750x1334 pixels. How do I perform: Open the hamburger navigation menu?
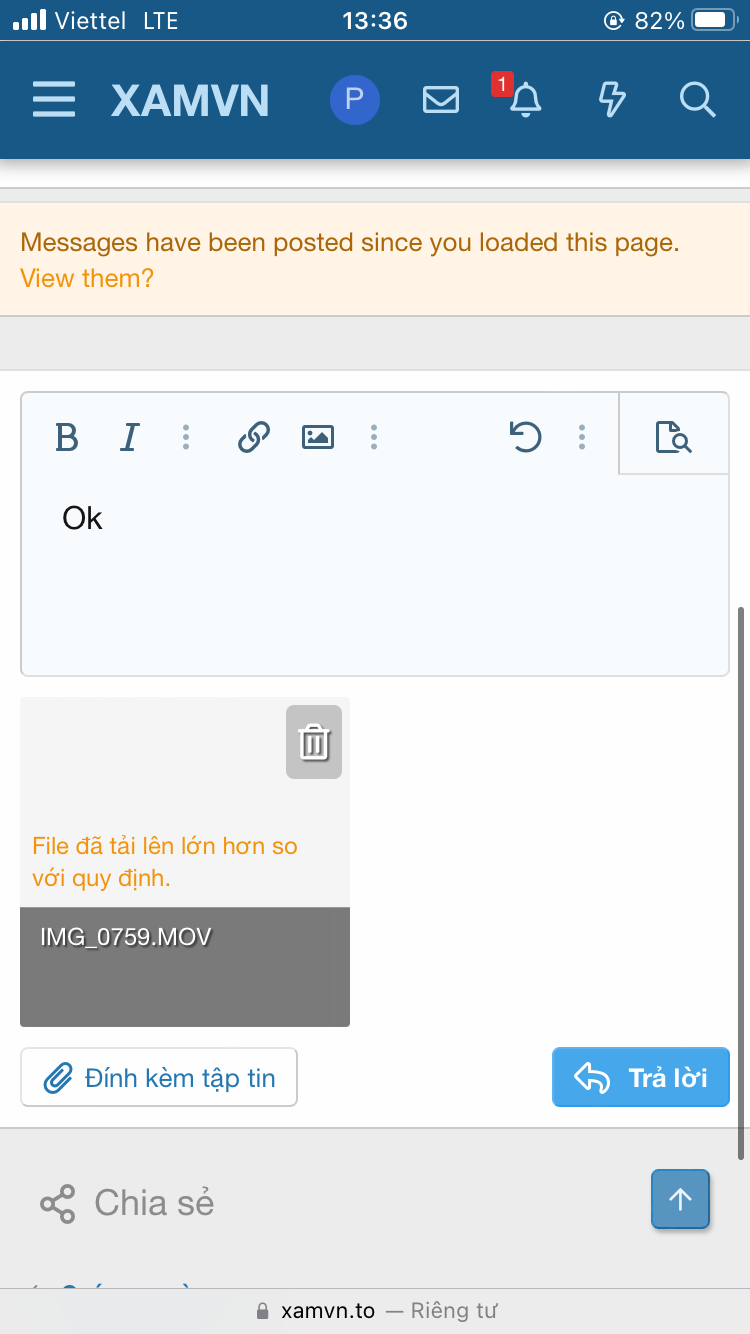click(54, 100)
